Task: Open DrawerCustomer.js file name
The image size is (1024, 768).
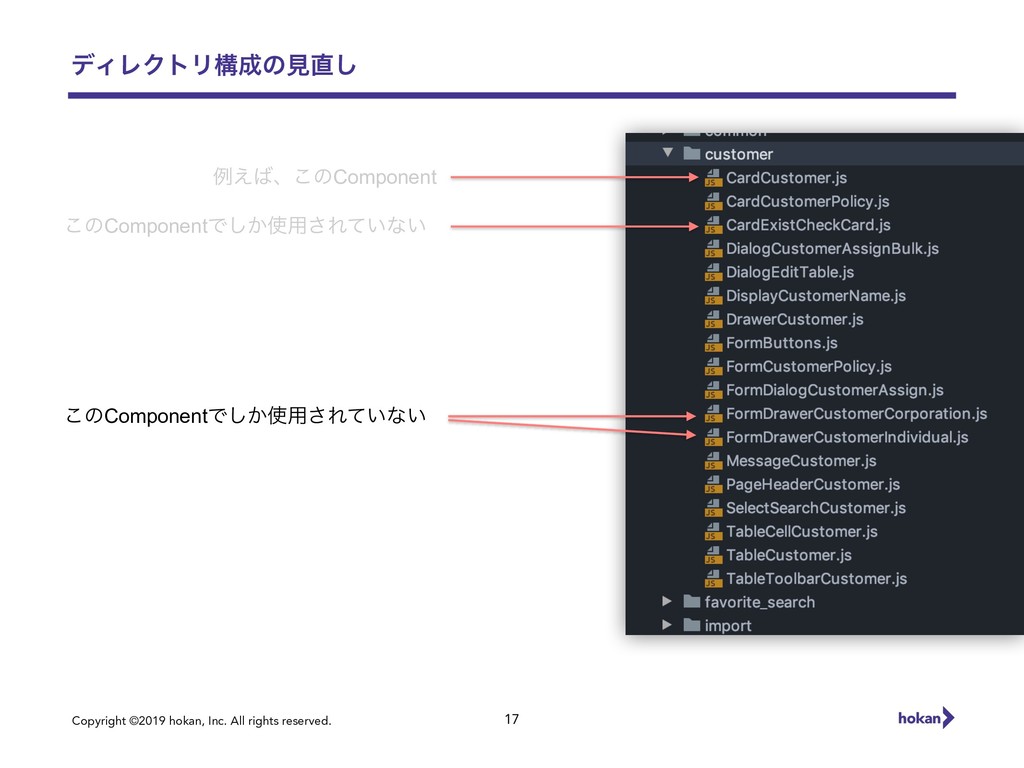Action: point(795,319)
